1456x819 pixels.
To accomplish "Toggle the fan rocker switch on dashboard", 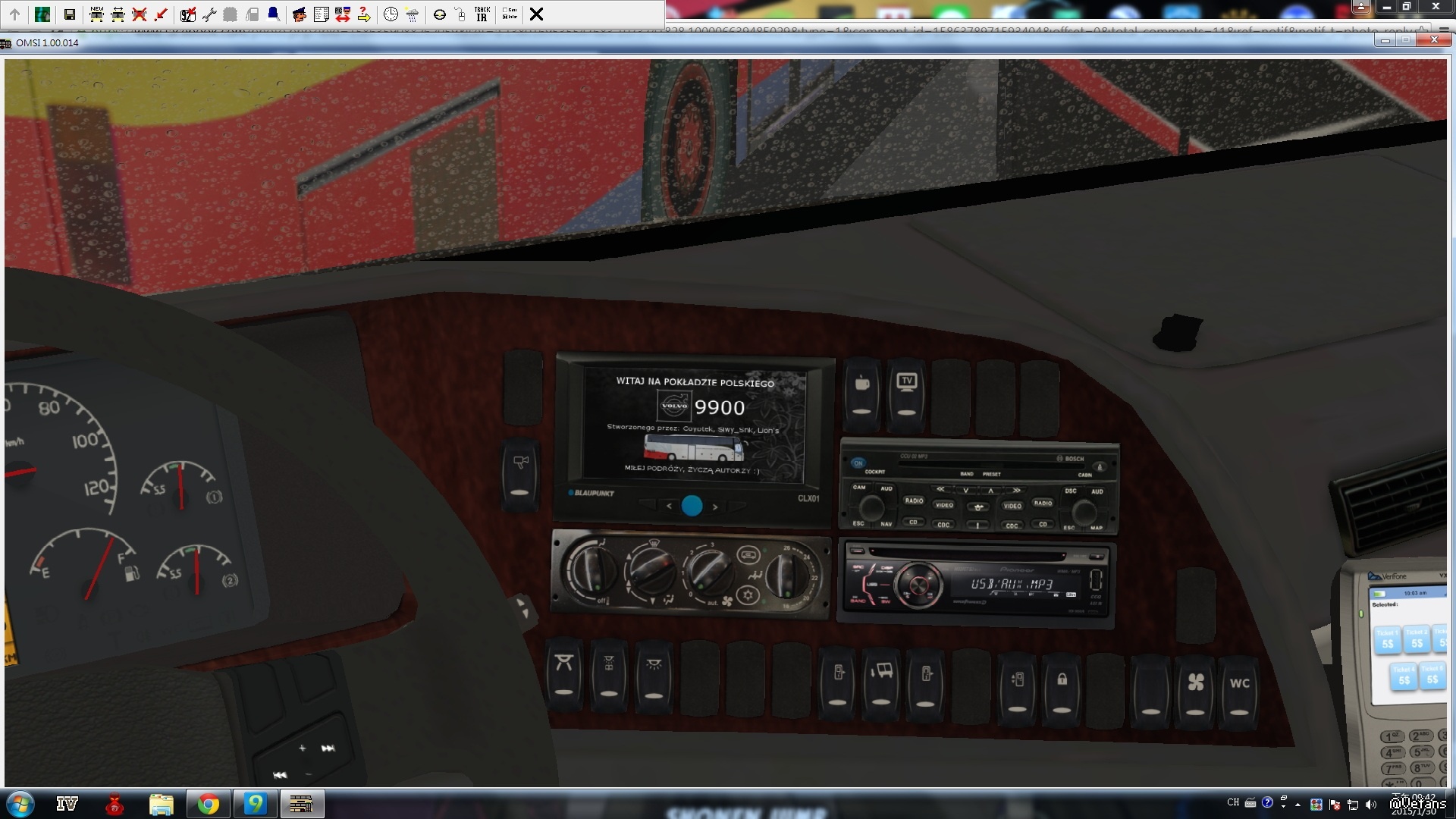I will [1195, 686].
